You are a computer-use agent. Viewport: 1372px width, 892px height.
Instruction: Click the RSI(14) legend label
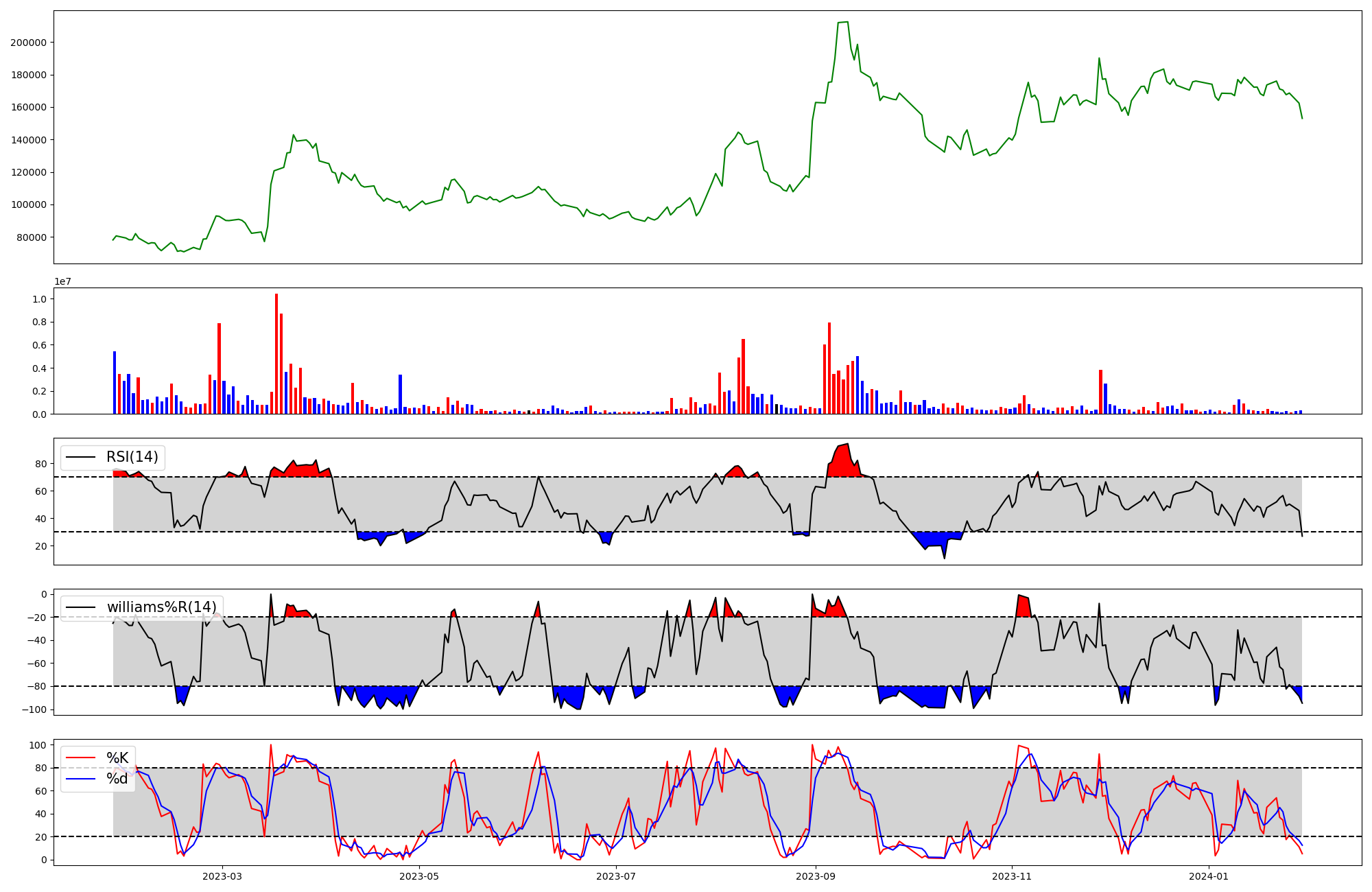(132, 457)
